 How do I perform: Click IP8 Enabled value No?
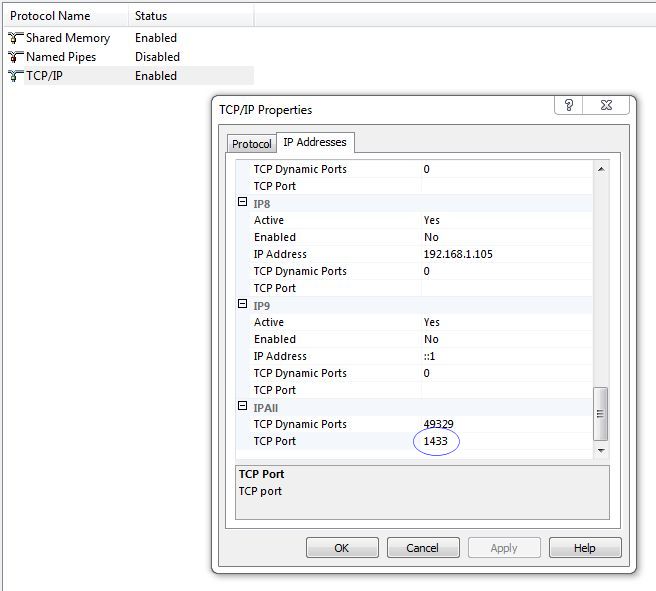pyautogui.click(x=431, y=237)
